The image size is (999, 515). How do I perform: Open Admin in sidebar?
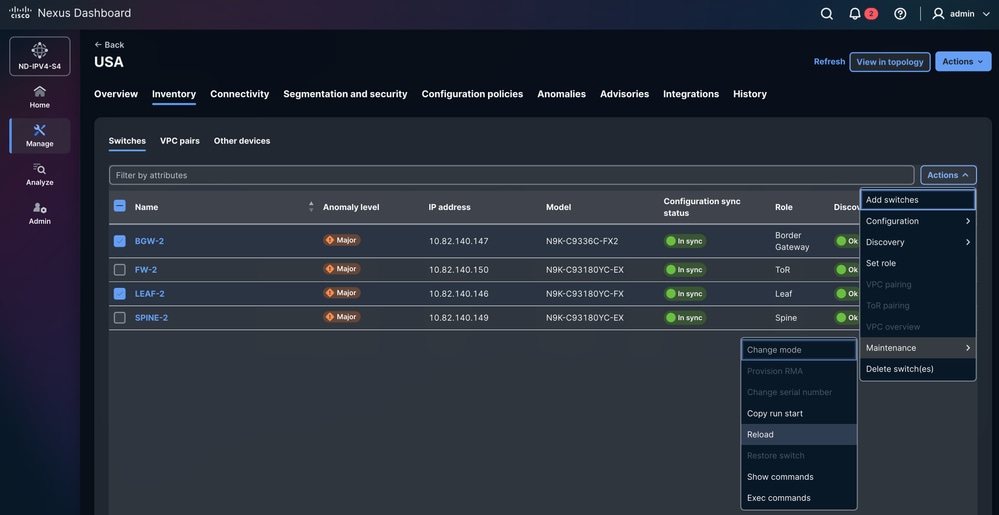[x=40, y=214]
